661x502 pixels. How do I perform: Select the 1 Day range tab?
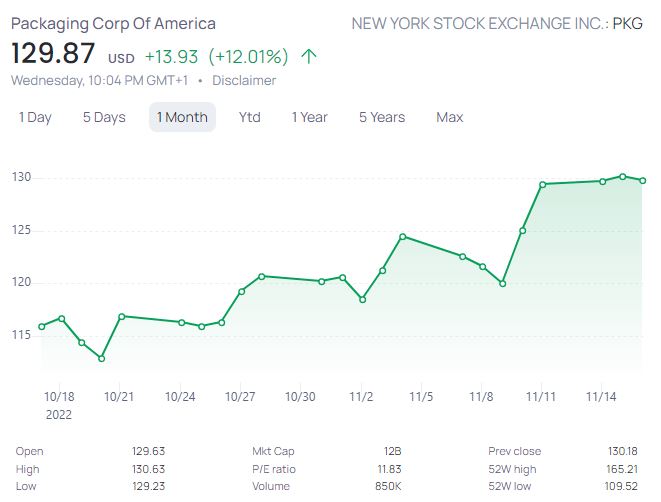coord(35,117)
